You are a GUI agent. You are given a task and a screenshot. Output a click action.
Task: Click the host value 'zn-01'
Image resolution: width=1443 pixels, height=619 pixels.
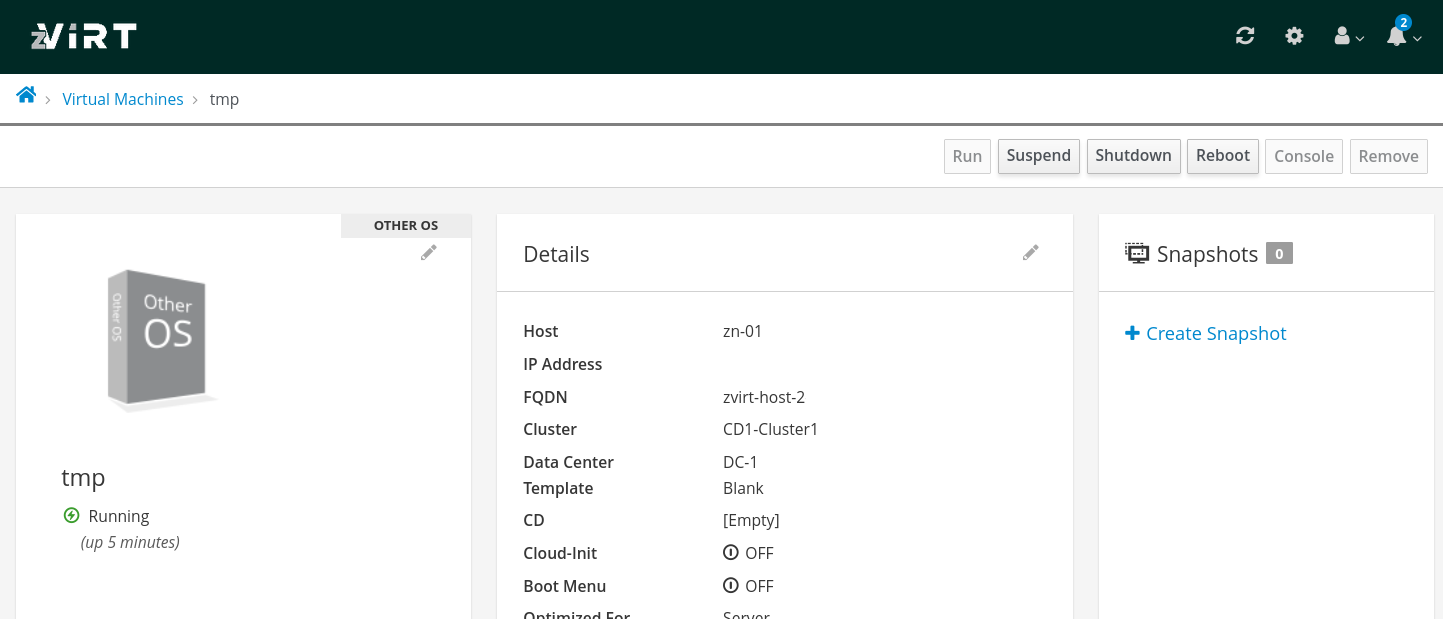pos(743,331)
